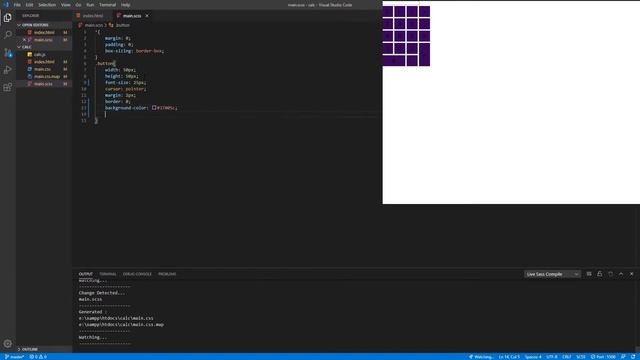Close the bottom panel
This screenshot has width=640, height=360.
pos(631,274)
